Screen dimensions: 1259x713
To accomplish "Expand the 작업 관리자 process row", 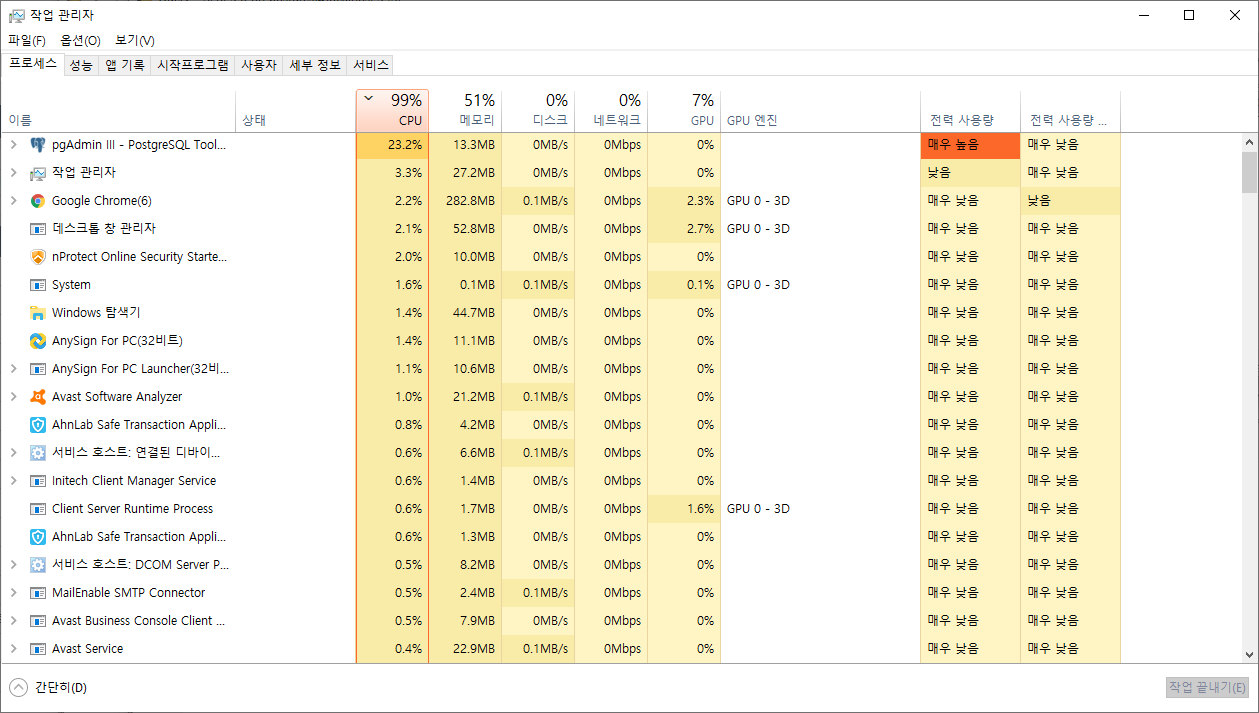I will click(x=13, y=173).
